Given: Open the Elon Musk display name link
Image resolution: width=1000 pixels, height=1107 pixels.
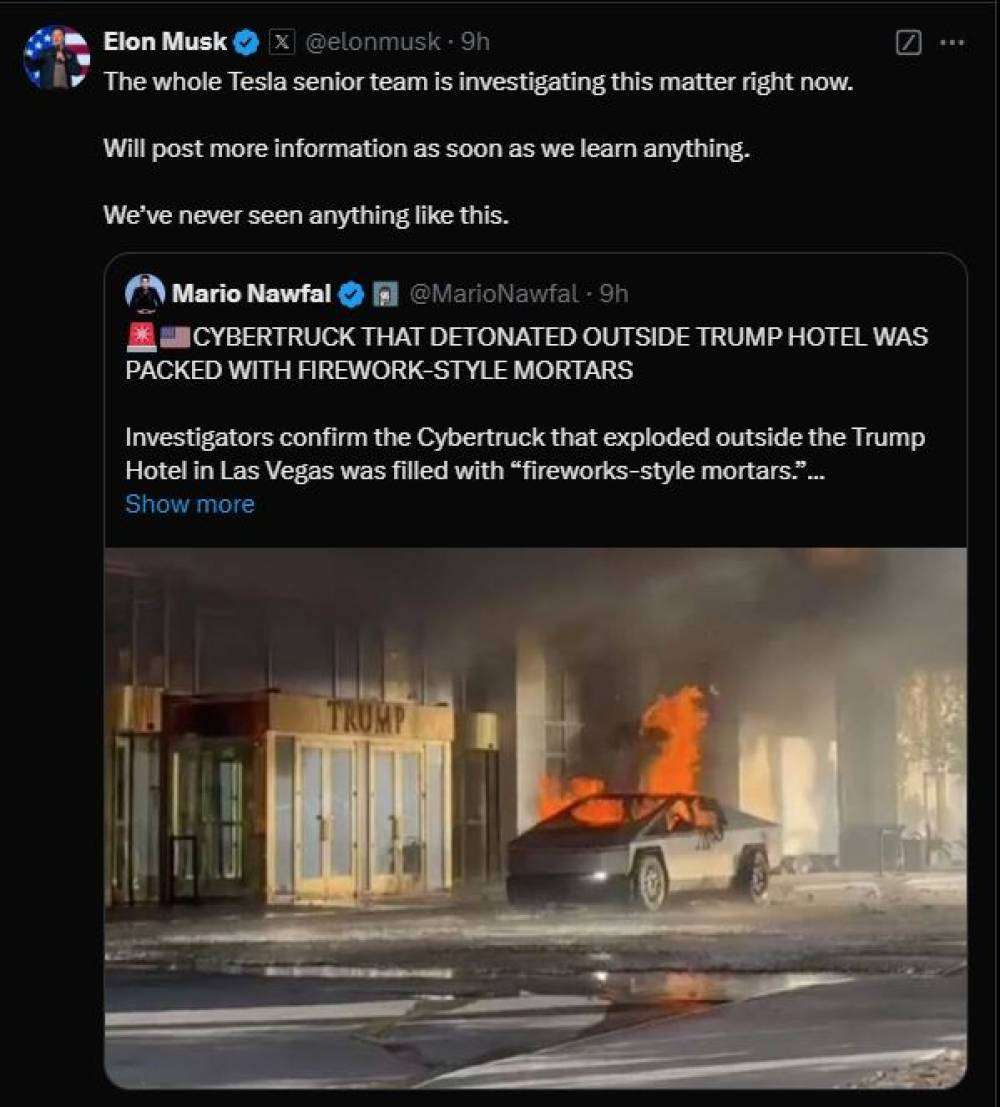Looking at the screenshot, I should tap(165, 42).
